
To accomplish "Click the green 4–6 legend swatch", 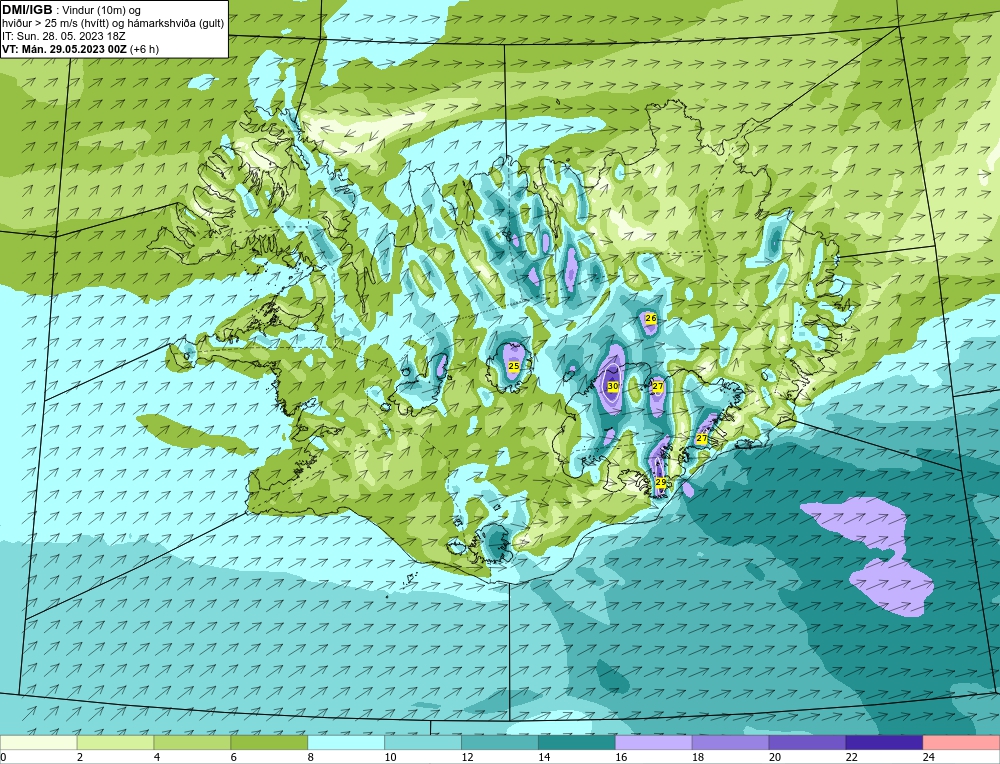I will click(x=192, y=743).
